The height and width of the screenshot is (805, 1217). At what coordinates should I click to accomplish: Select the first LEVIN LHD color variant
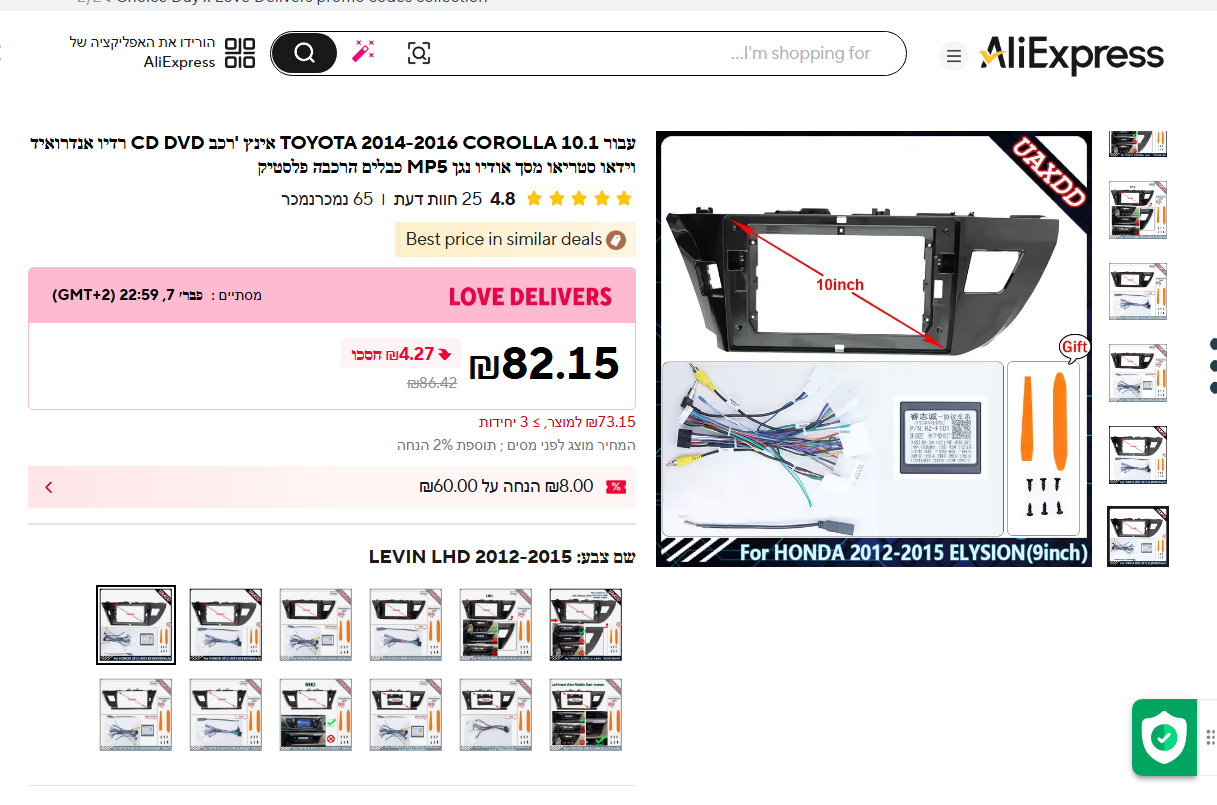pos(136,625)
